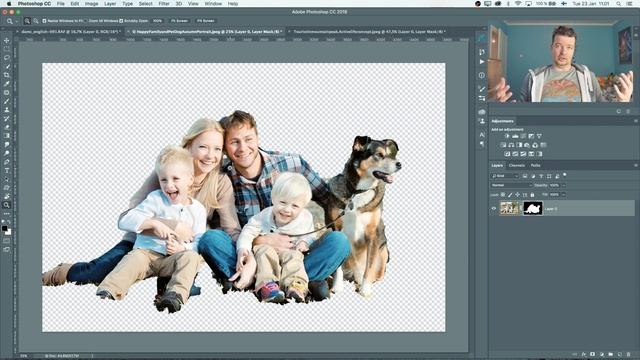Image resolution: width=640 pixels, height=360 pixels.
Task: Open the Fill slider dropdown arrow
Action: 564,195
